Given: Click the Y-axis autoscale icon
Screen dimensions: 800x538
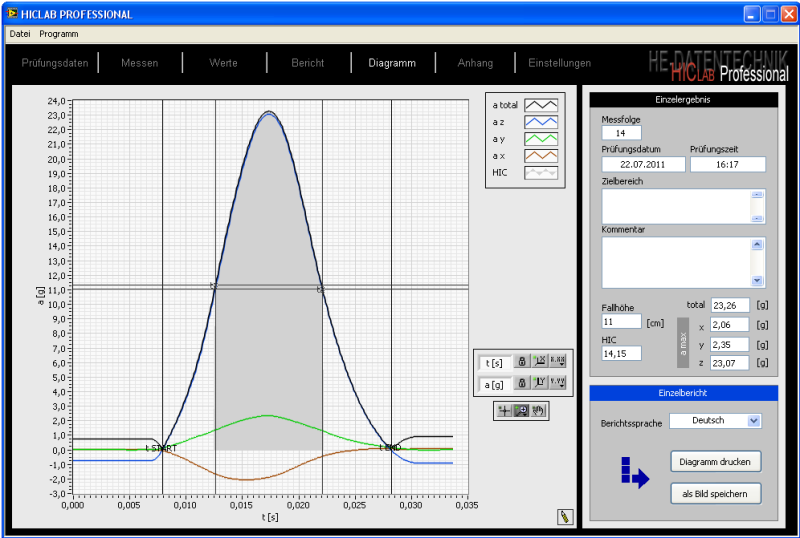Looking at the screenshot, I should click(x=540, y=383).
